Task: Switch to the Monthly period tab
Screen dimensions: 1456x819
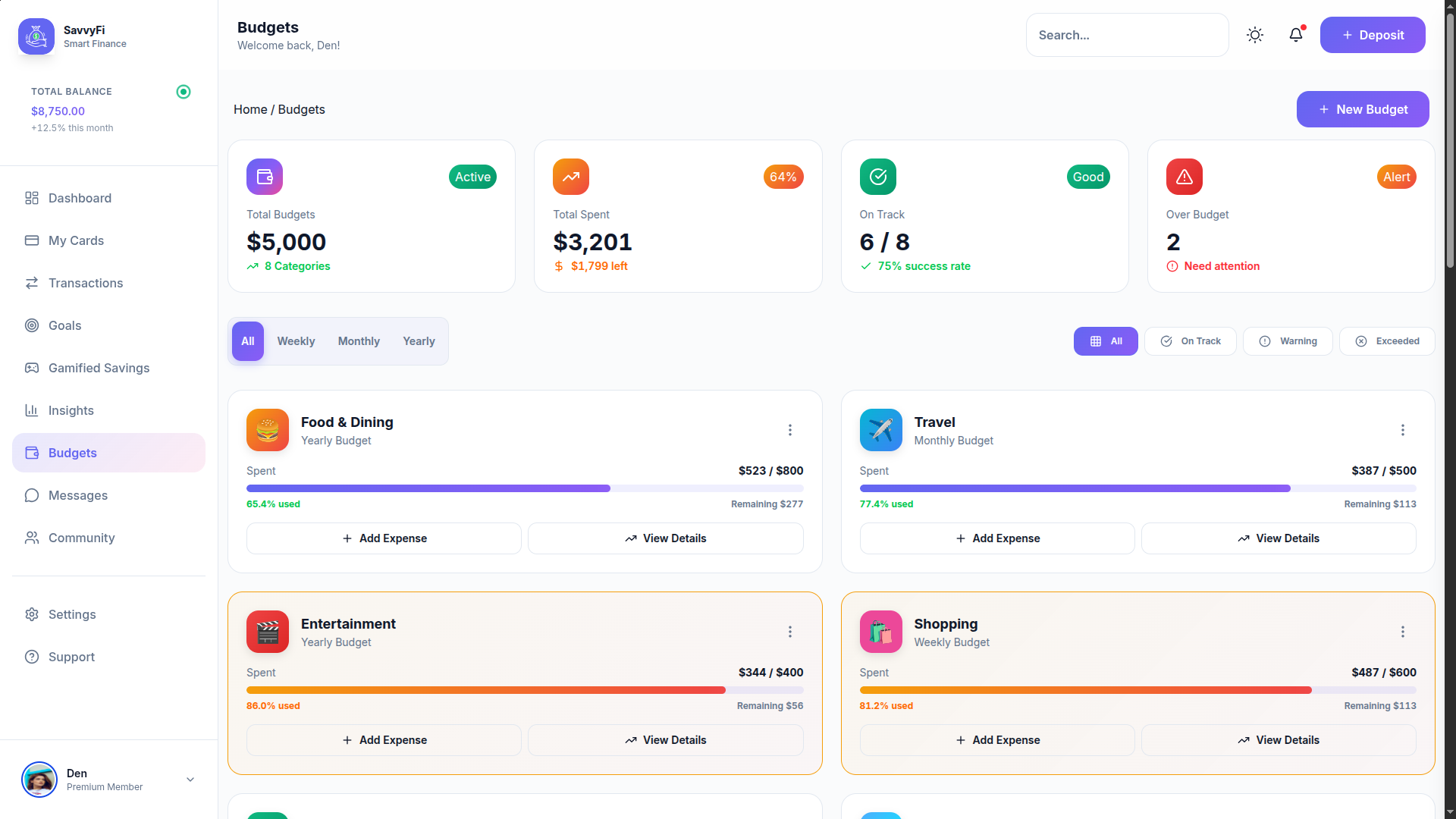Action: [x=359, y=341]
